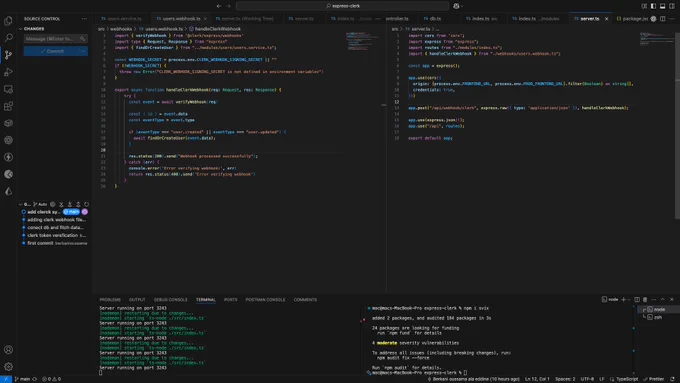Open the Comments panel tab

[x=305, y=300]
